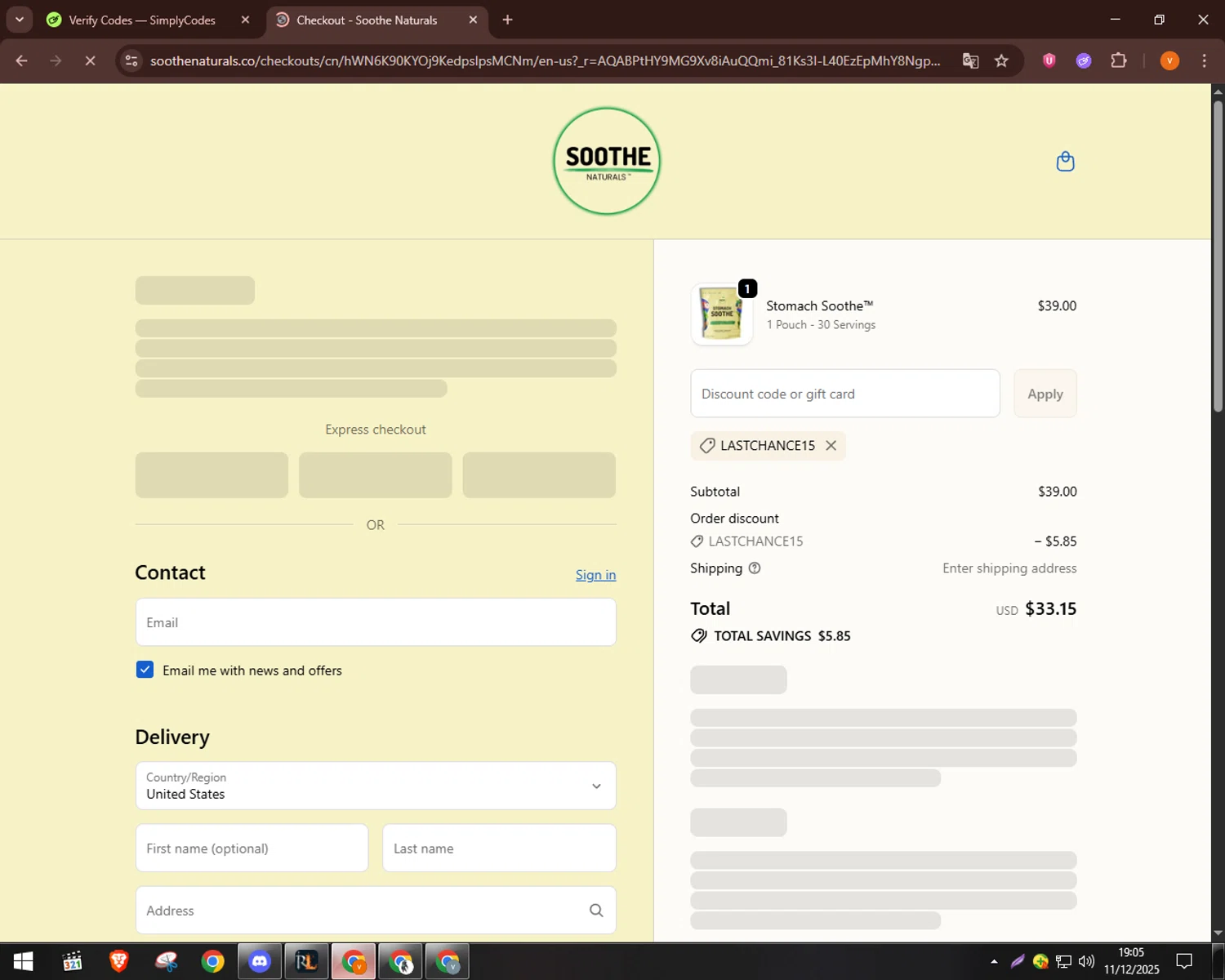Image resolution: width=1225 pixels, height=980 pixels.
Task: Go forward in browser history
Action: coord(56,60)
